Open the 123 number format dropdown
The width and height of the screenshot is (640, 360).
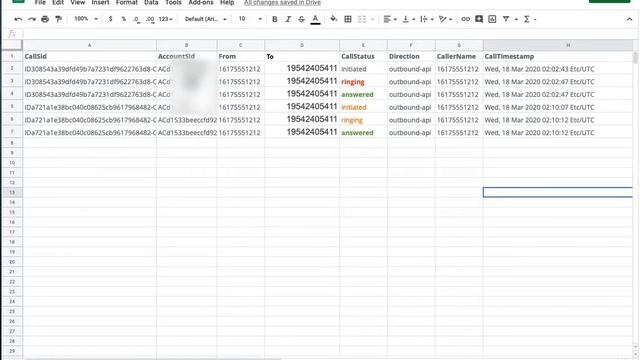click(166, 19)
